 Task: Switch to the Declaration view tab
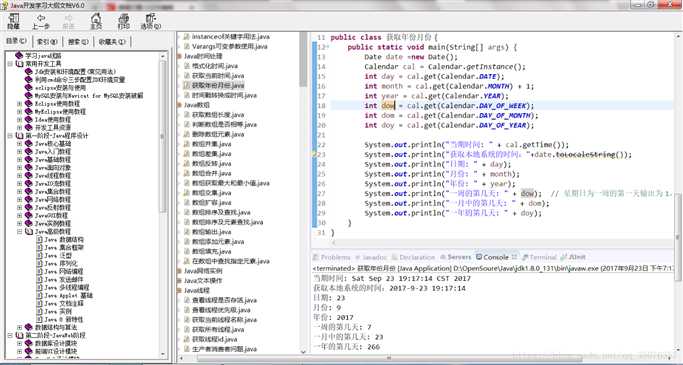[414, 257]
